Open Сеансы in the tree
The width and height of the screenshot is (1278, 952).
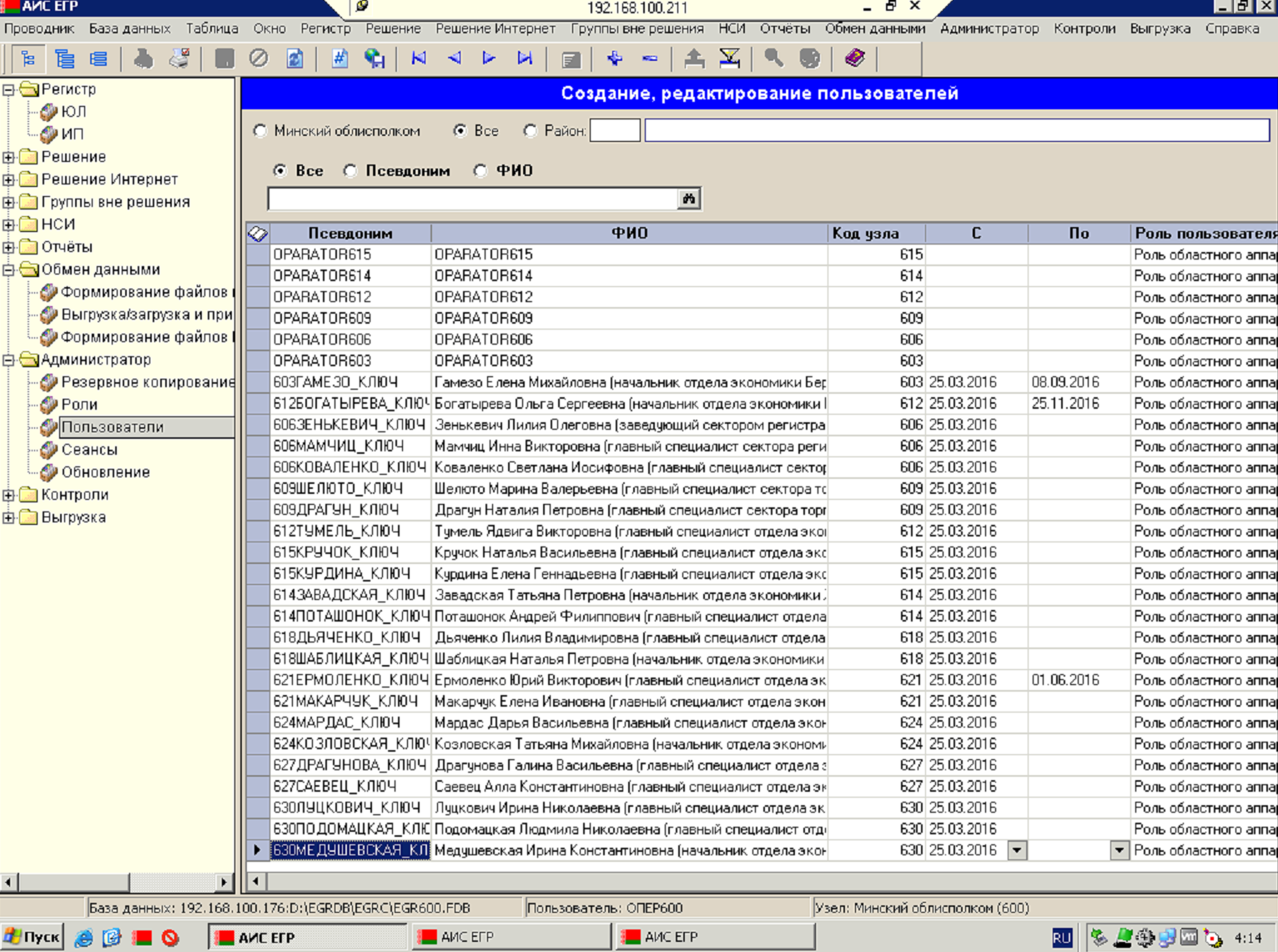(89, 450)
